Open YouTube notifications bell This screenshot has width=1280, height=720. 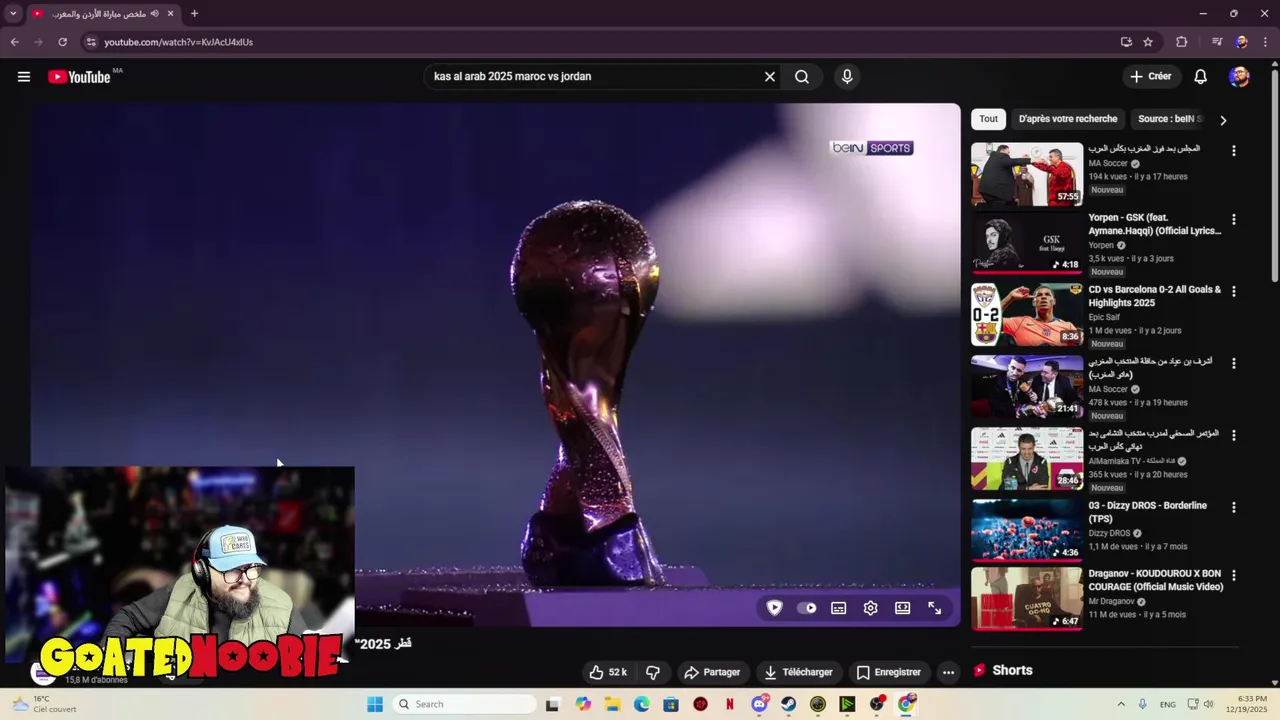[x=1201, y=77]
